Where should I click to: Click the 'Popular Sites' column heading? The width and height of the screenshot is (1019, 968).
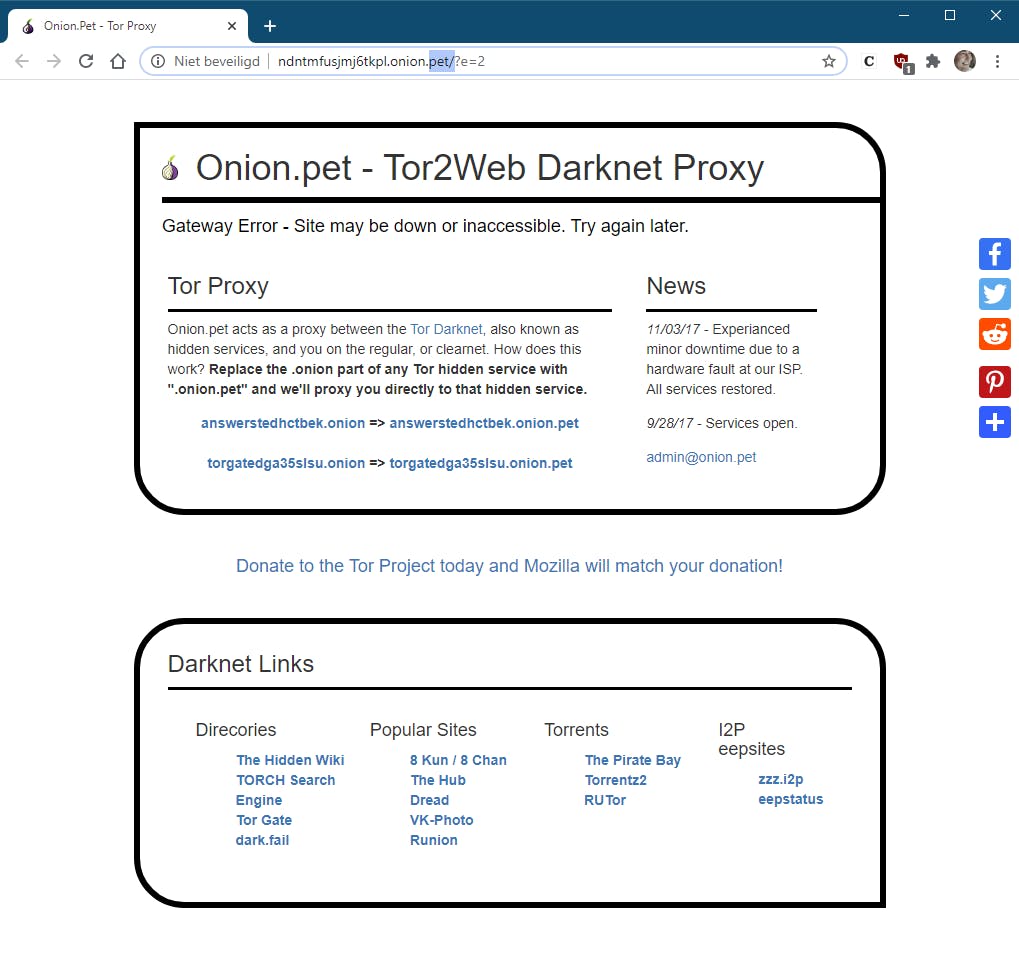coord(423,730)
